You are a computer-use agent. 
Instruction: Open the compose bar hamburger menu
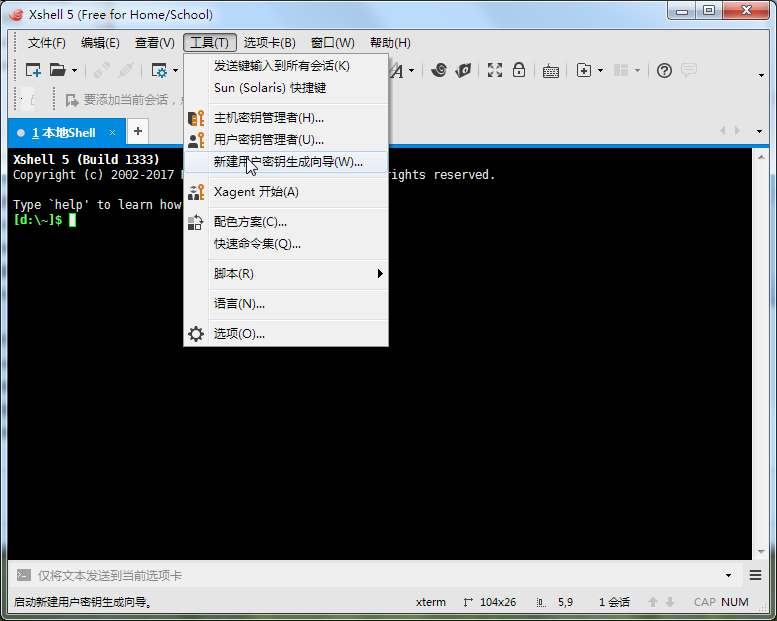[755, 575]
